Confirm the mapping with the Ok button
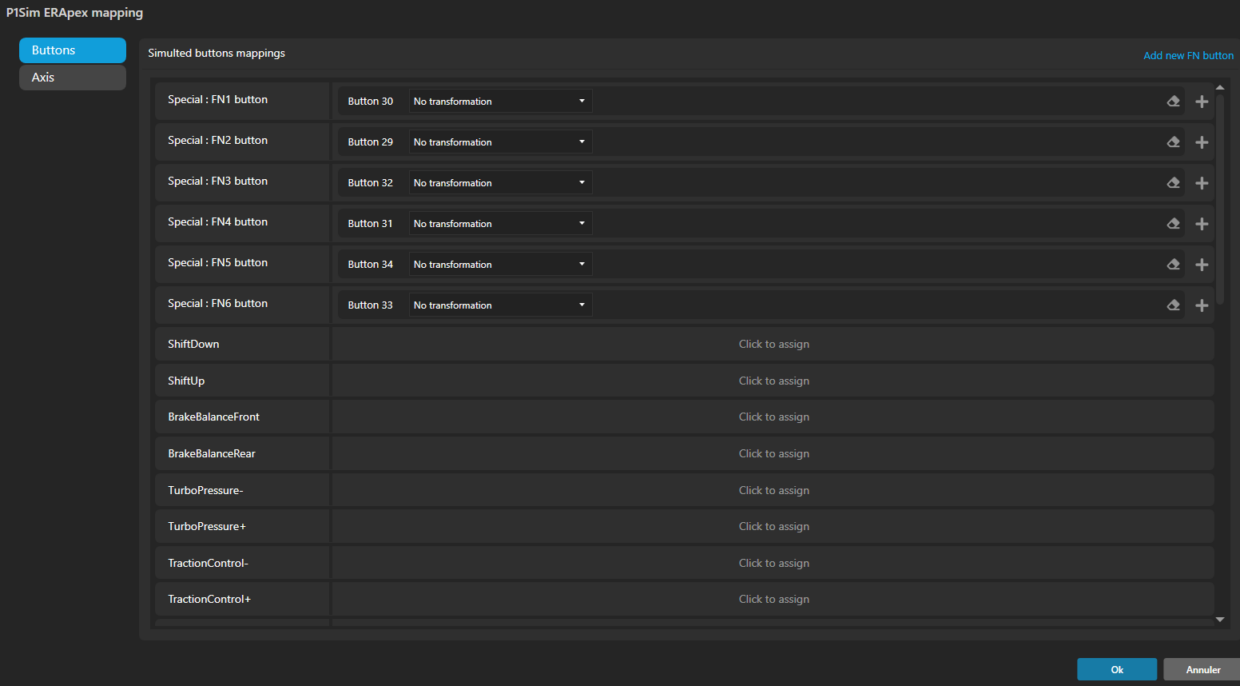Image resolution: width=1240 pixels, height=686 pixels. [x=1116, y=669]
